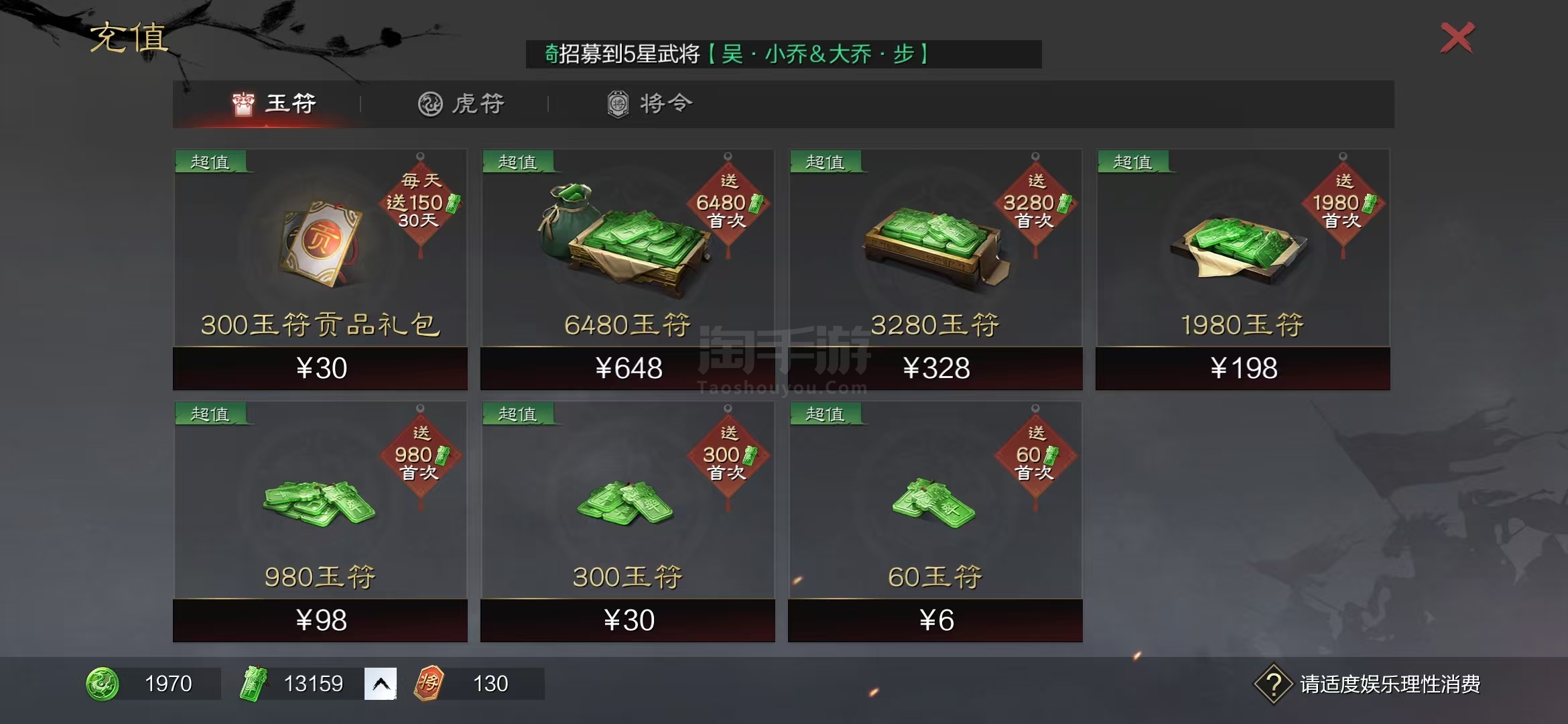This screenshot has height=724, width=1568.
Task: Expand the jade balance arrow
Action: 381,684
